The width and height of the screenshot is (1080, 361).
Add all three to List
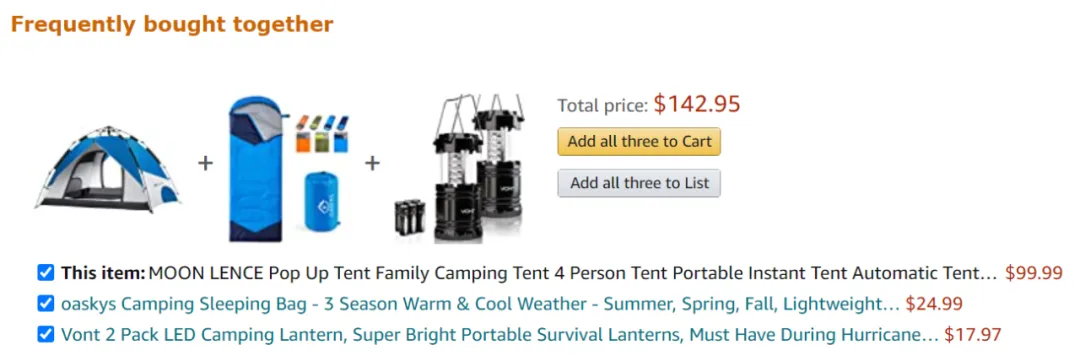tap(639, 183)
